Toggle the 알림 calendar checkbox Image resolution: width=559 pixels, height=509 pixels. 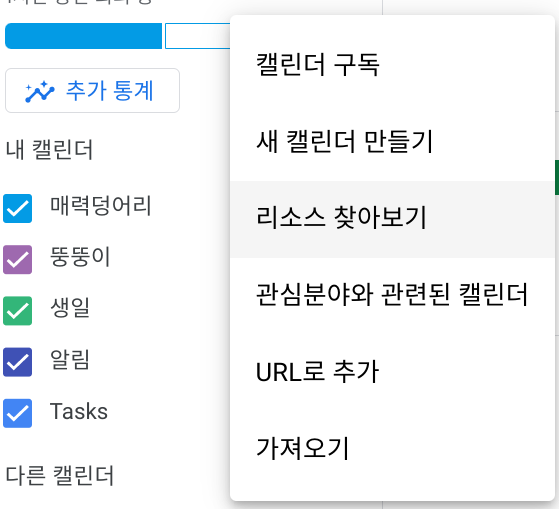coord(17,362)
